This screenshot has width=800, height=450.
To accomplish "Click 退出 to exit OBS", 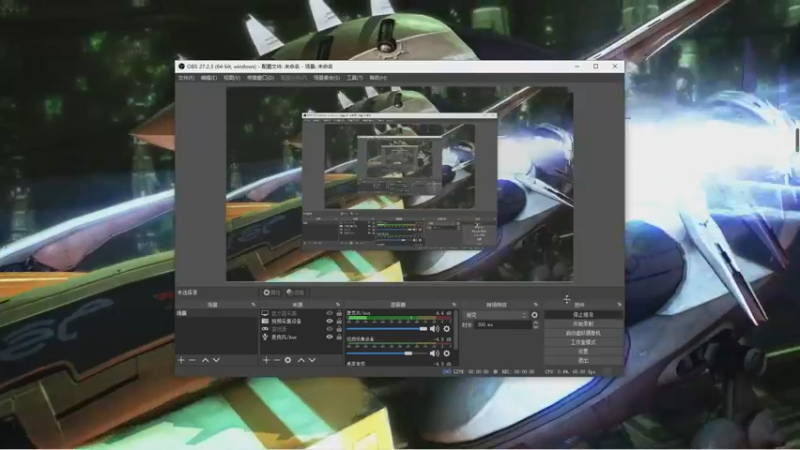I will (583, 361).
